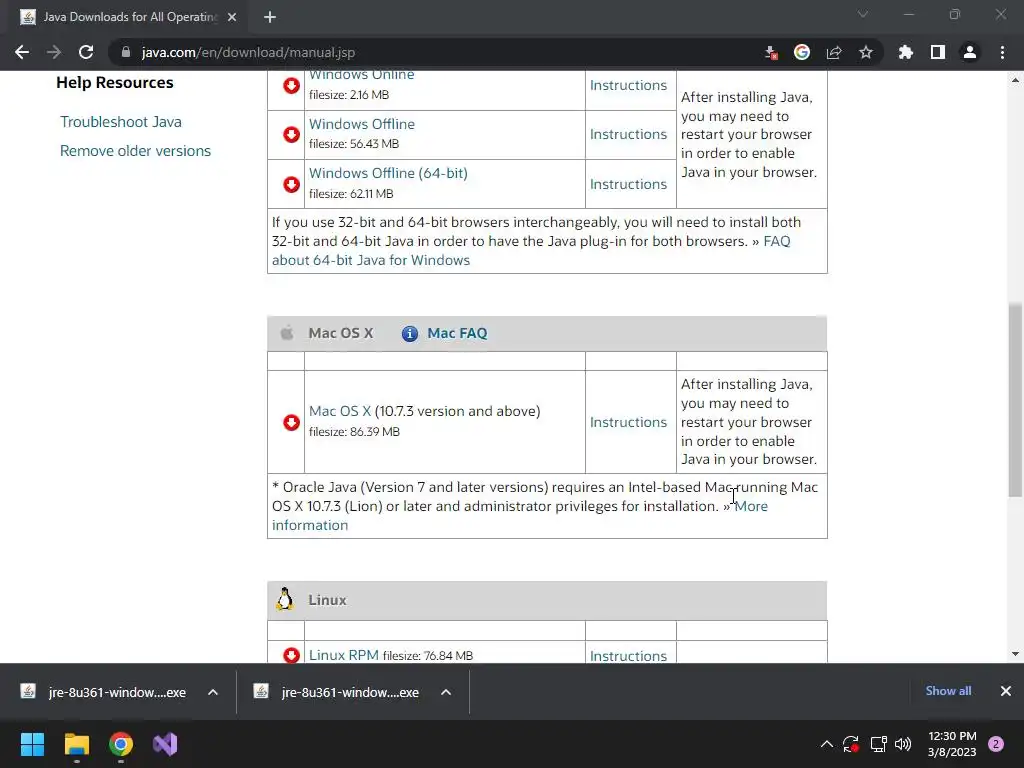Open the Mac FAQ link
Screen dimensions: 1024x768
click(x=457, y=333)
